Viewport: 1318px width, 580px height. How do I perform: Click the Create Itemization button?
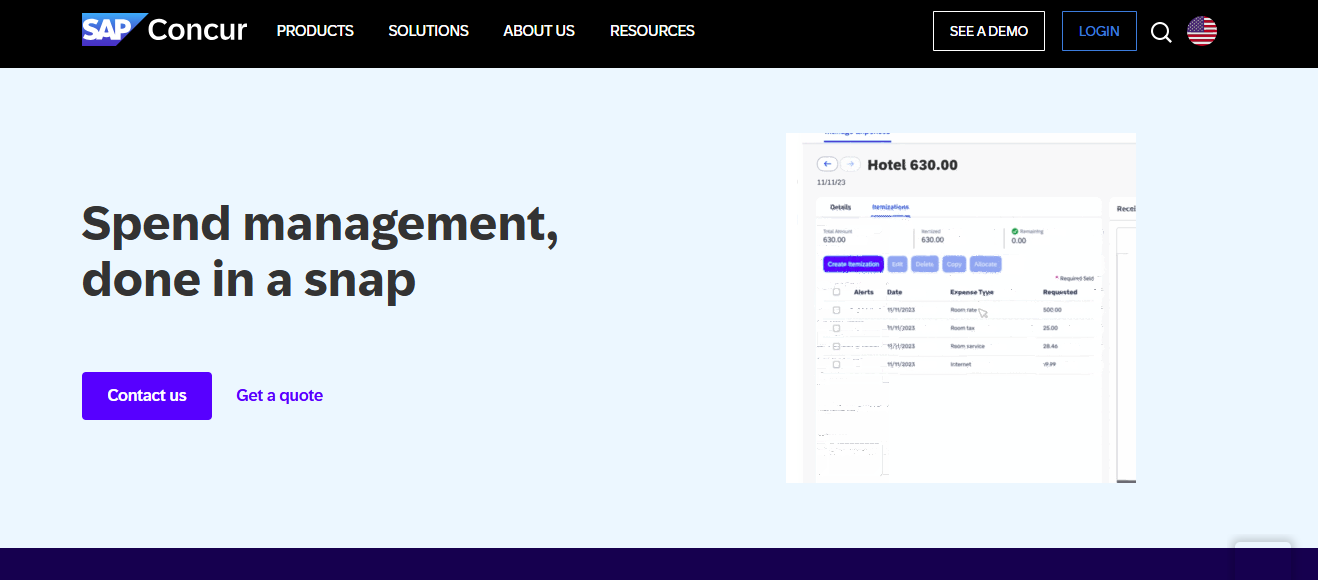click(x=853, y=264)
